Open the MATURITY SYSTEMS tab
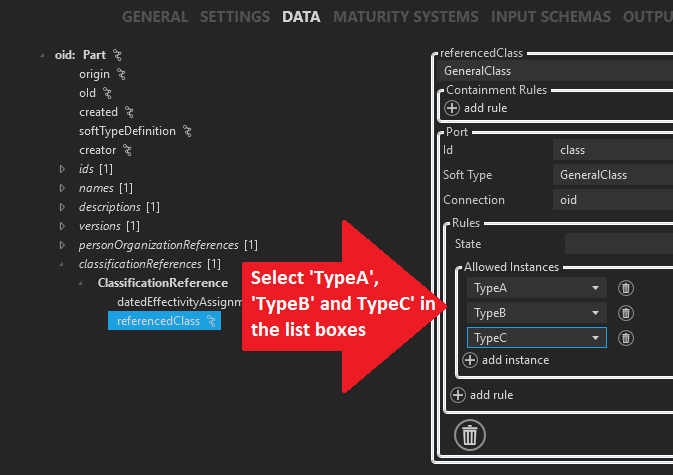The height and width of the screenshot is (475, 673). pos(406,16)
